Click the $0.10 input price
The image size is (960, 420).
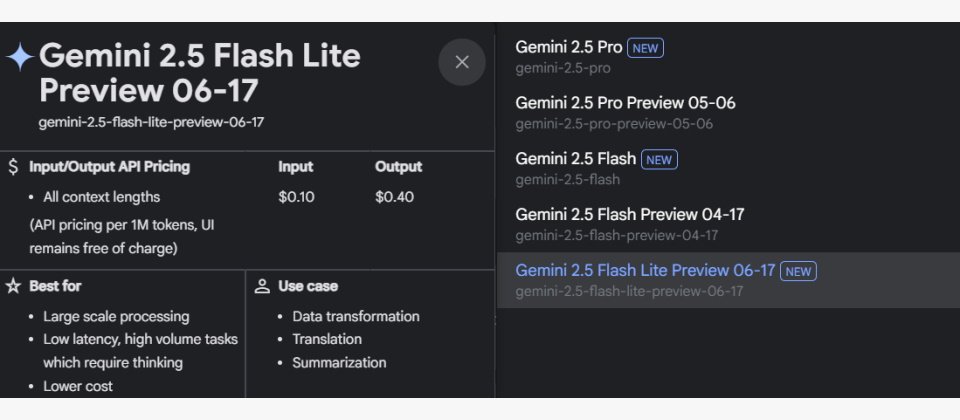tap(296, 197)
